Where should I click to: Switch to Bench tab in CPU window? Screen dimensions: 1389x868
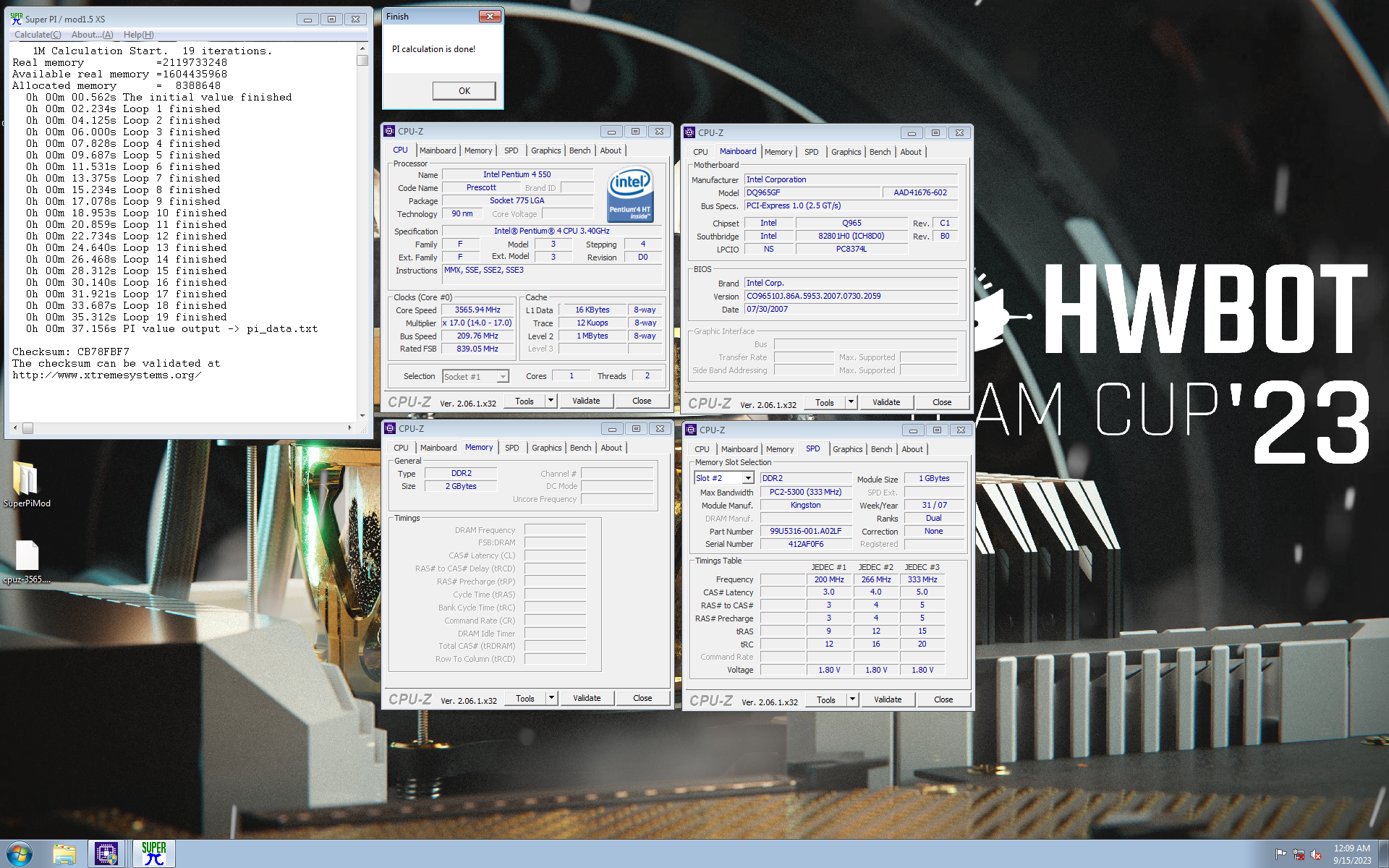579,150
